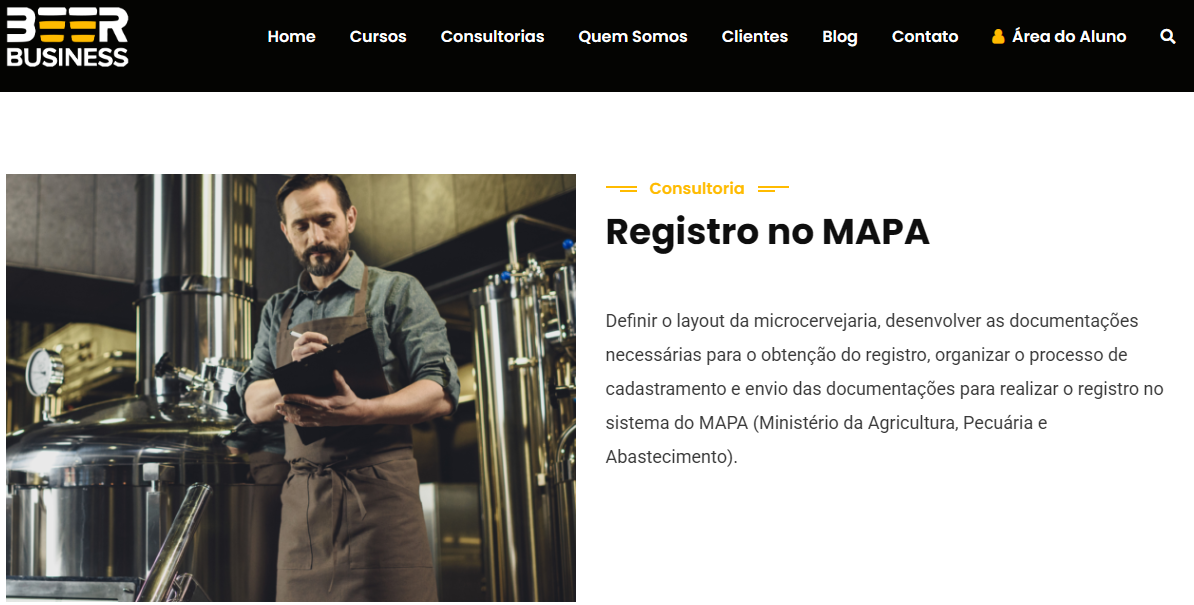Open the Cursos menu item
The width and height of the screenshot is (1194, 605).
tap(378, 37)
